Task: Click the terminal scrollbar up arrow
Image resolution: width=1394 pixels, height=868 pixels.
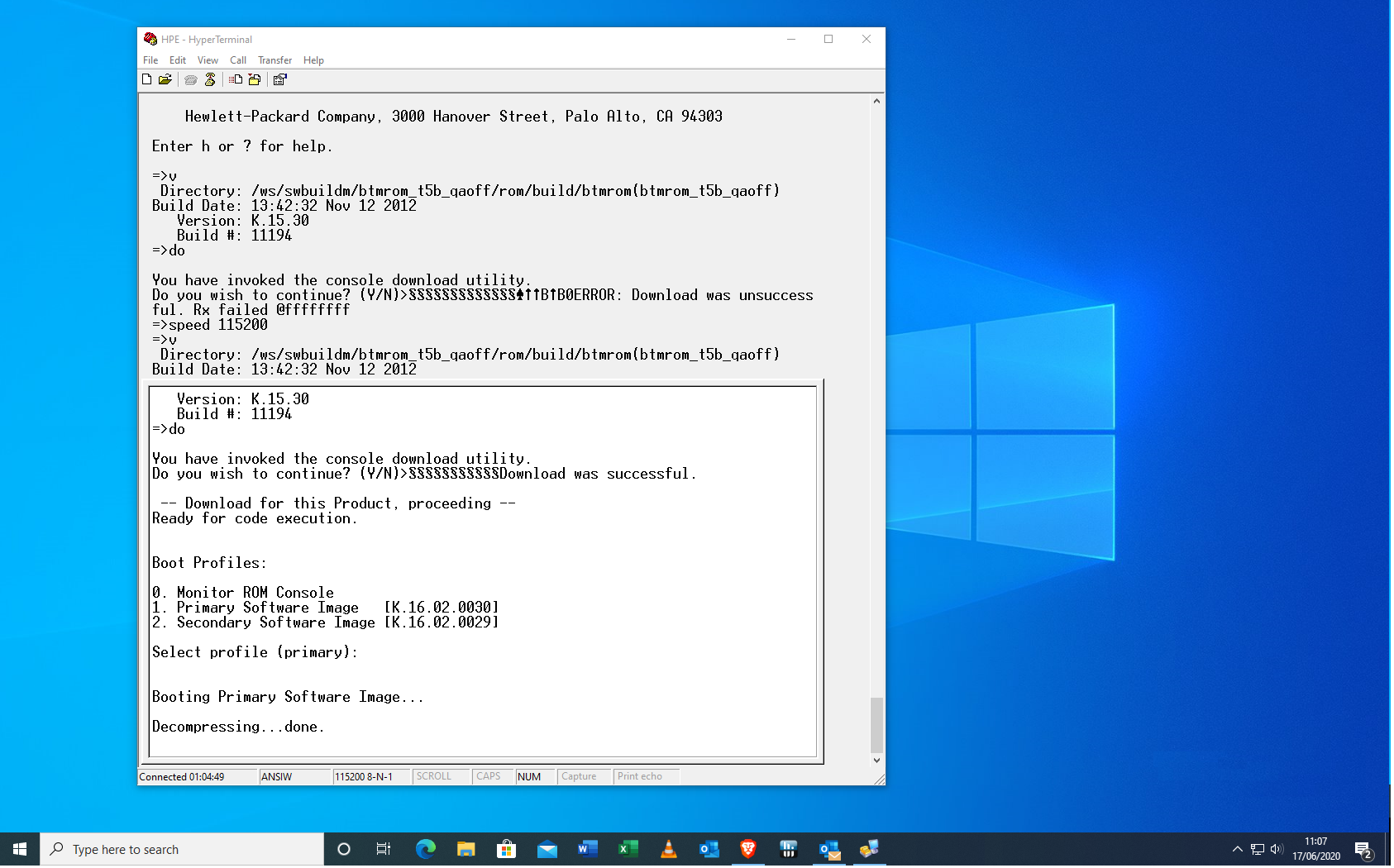Action: click(876, 102)
